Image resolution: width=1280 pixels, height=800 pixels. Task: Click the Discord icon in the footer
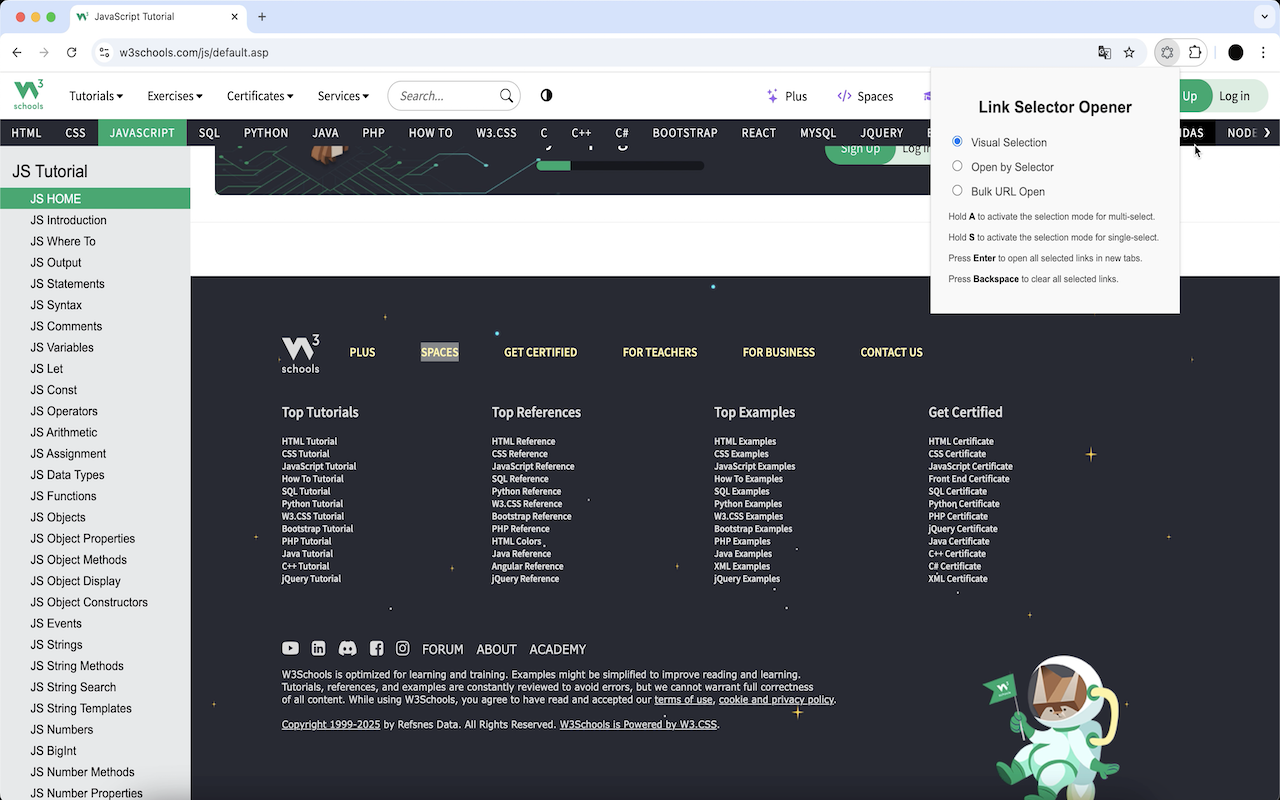[x=347, y=648]
